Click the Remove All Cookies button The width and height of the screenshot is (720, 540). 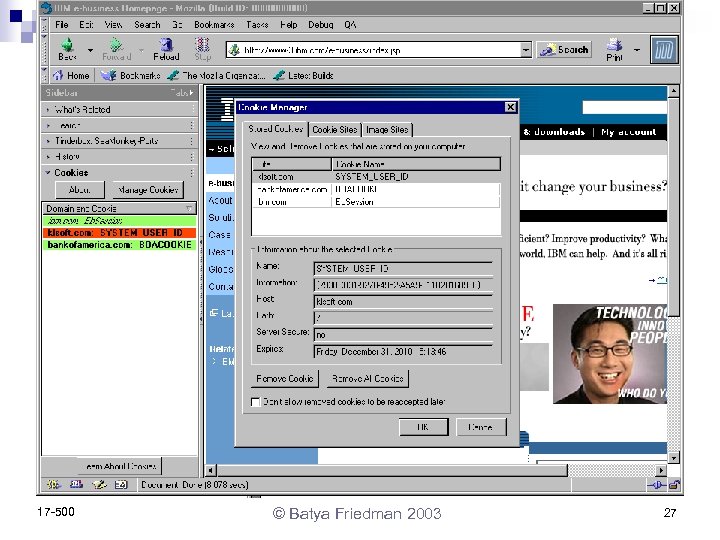367,378
